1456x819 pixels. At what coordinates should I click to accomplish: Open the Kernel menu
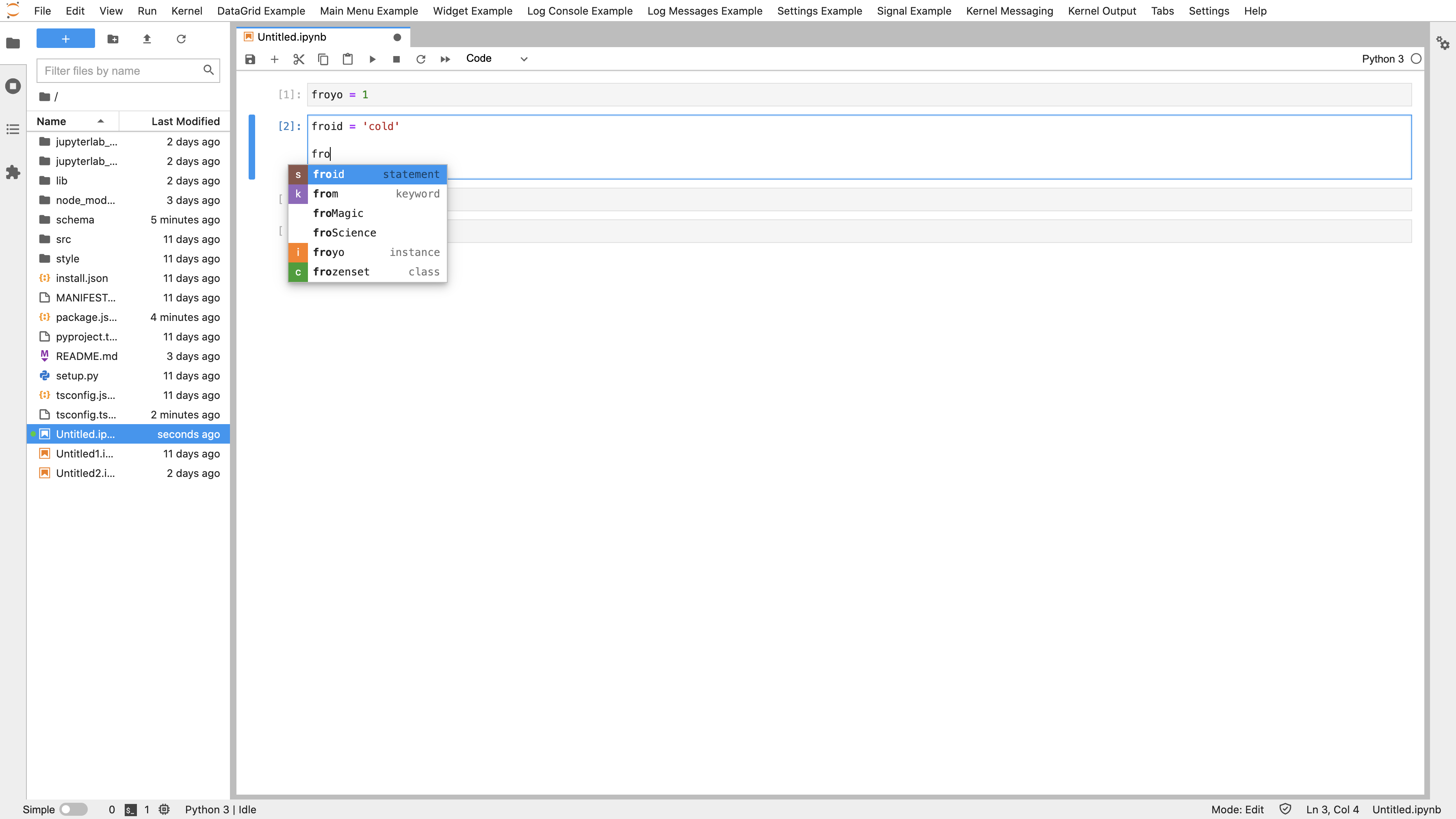[x=186, y=11]
